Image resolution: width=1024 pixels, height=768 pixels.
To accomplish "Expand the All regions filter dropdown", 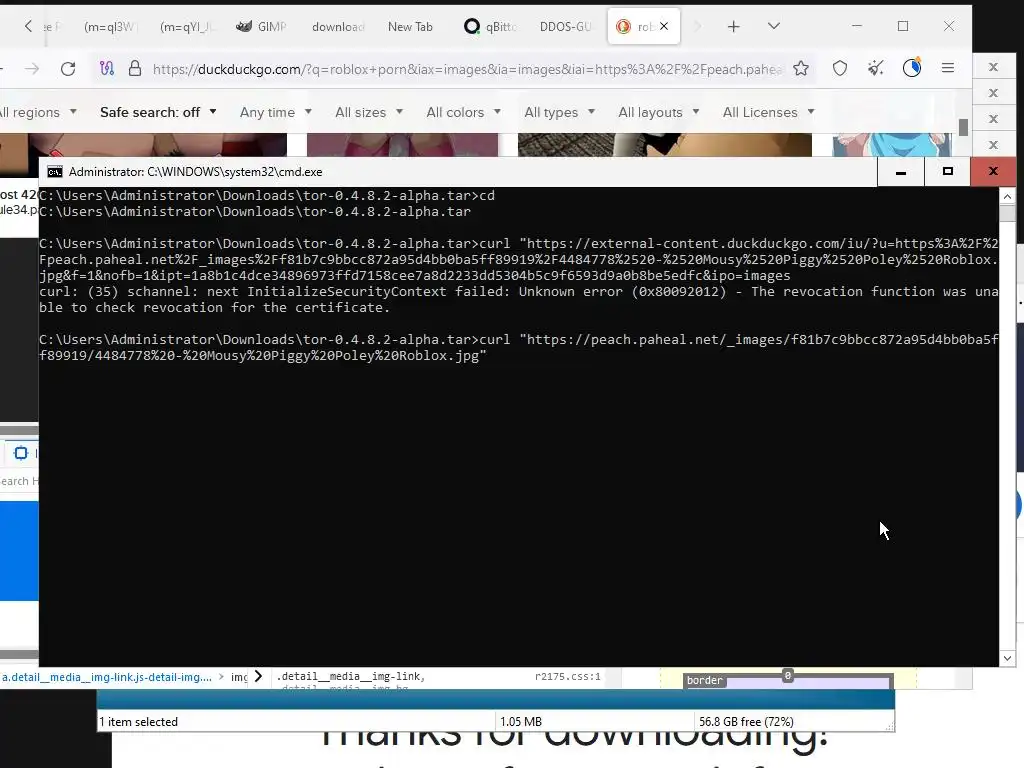I will tap(38, 112).
